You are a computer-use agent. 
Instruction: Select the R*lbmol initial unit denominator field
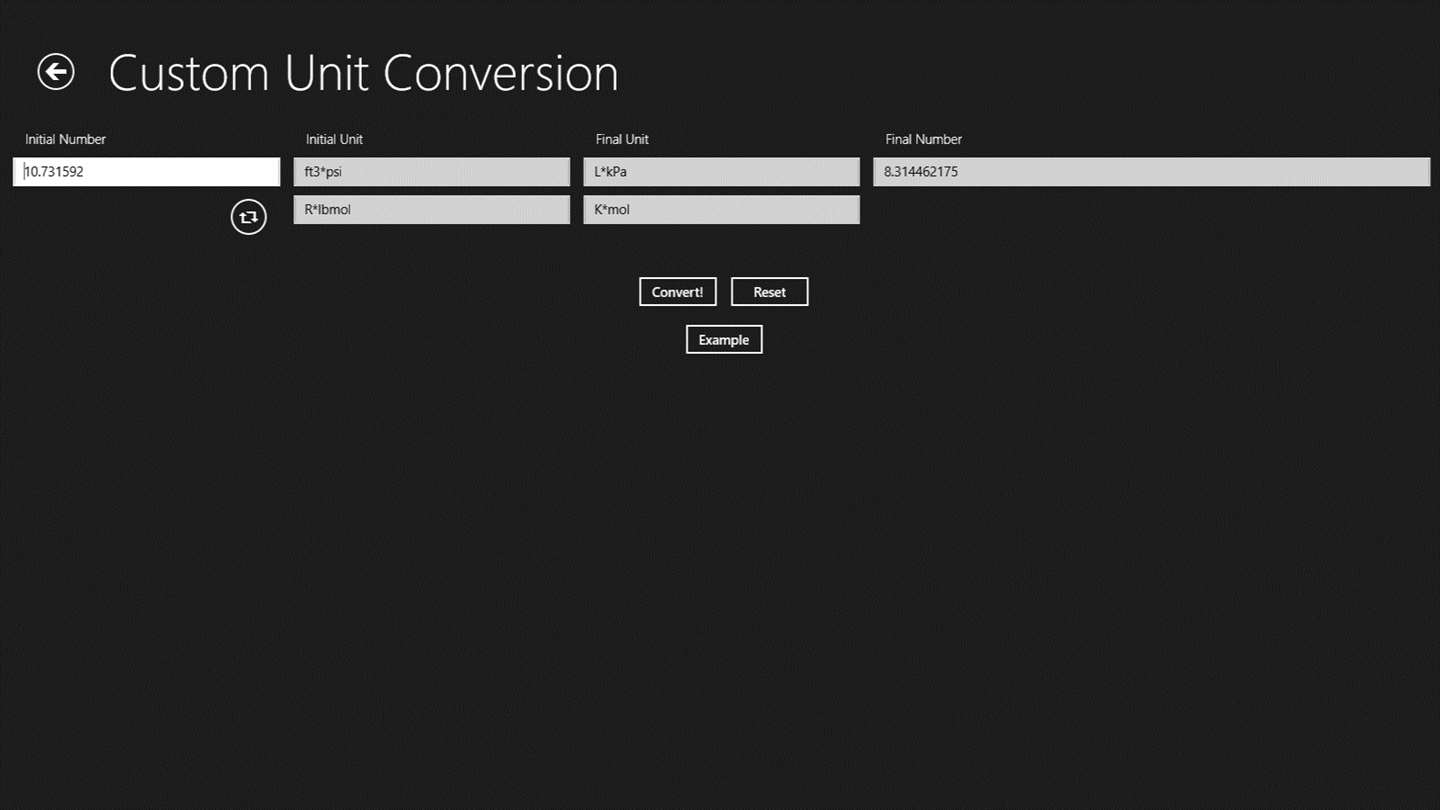(432, 210)
